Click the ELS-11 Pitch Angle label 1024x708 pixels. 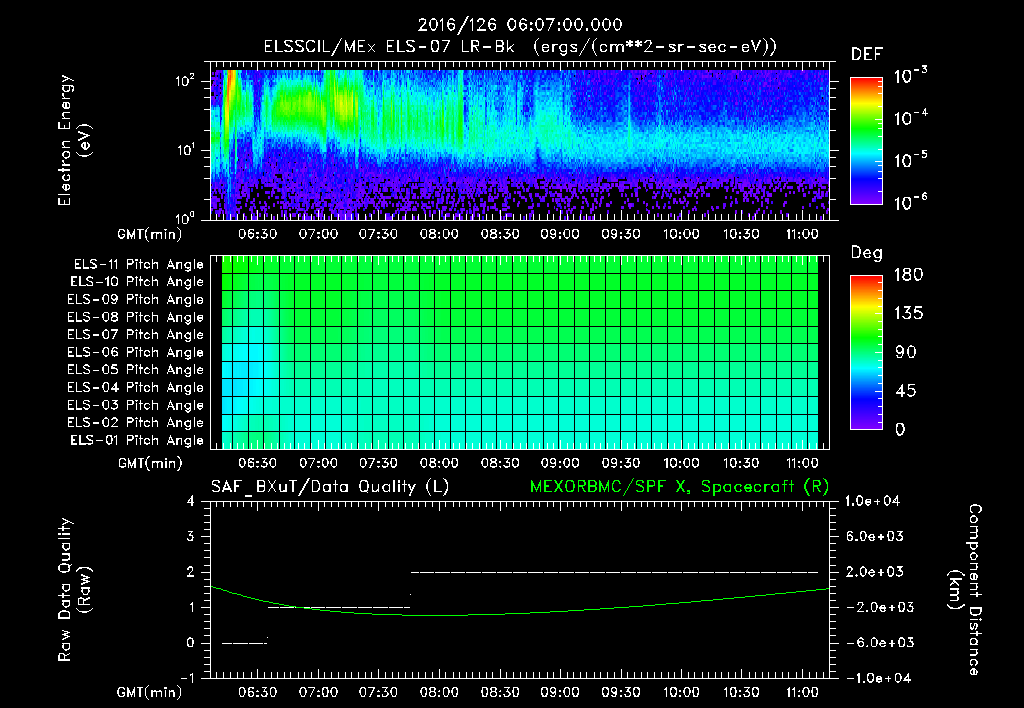pos(138,265)
